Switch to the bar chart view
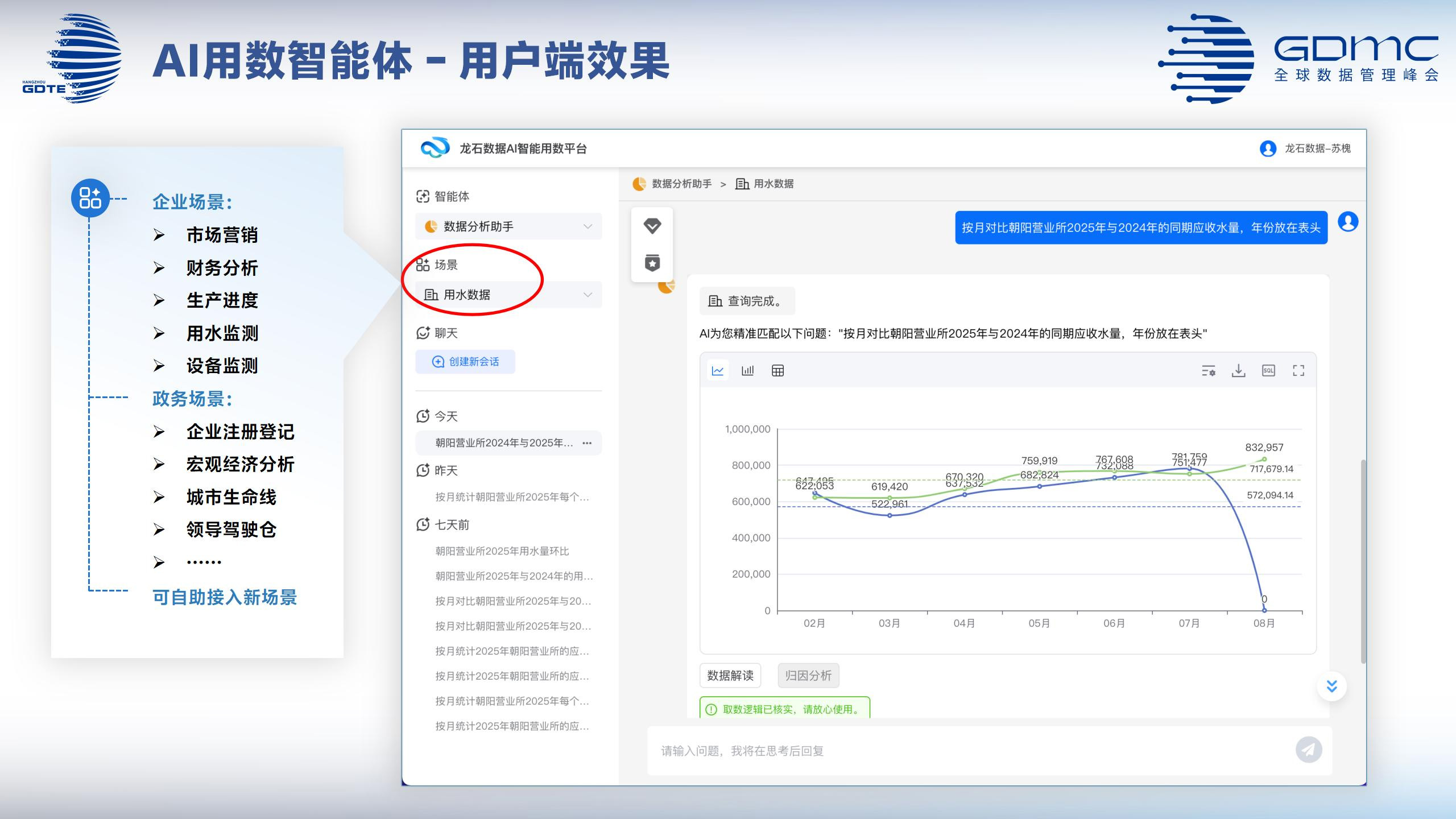 (748, 370)
